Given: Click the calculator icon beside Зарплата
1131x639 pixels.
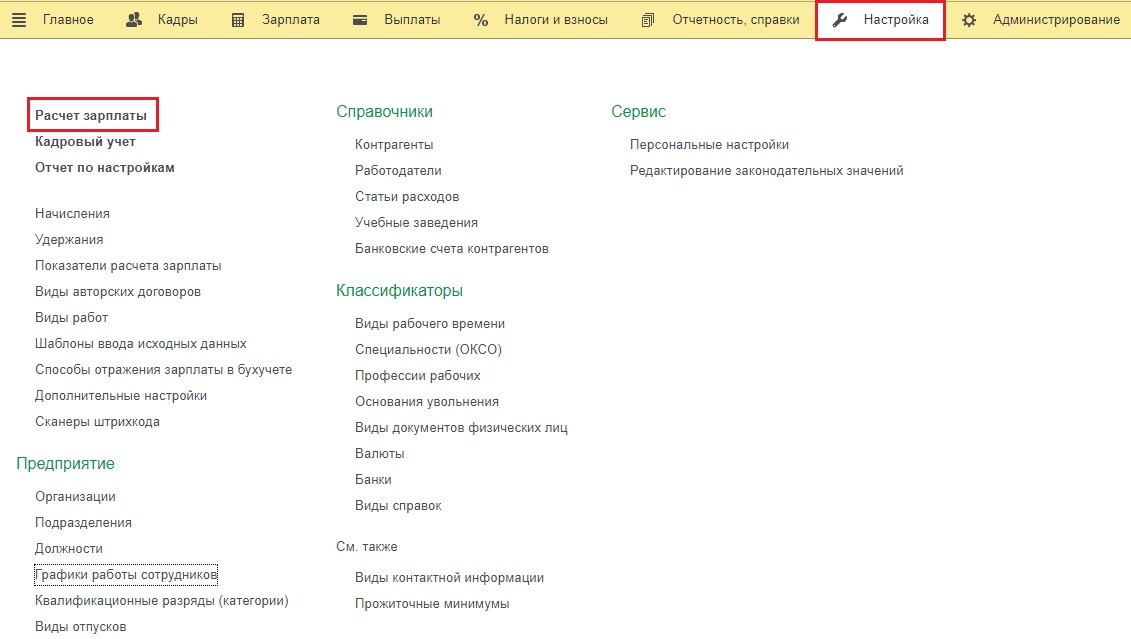Looking at the screenshot, I should [x=238, y=20].
